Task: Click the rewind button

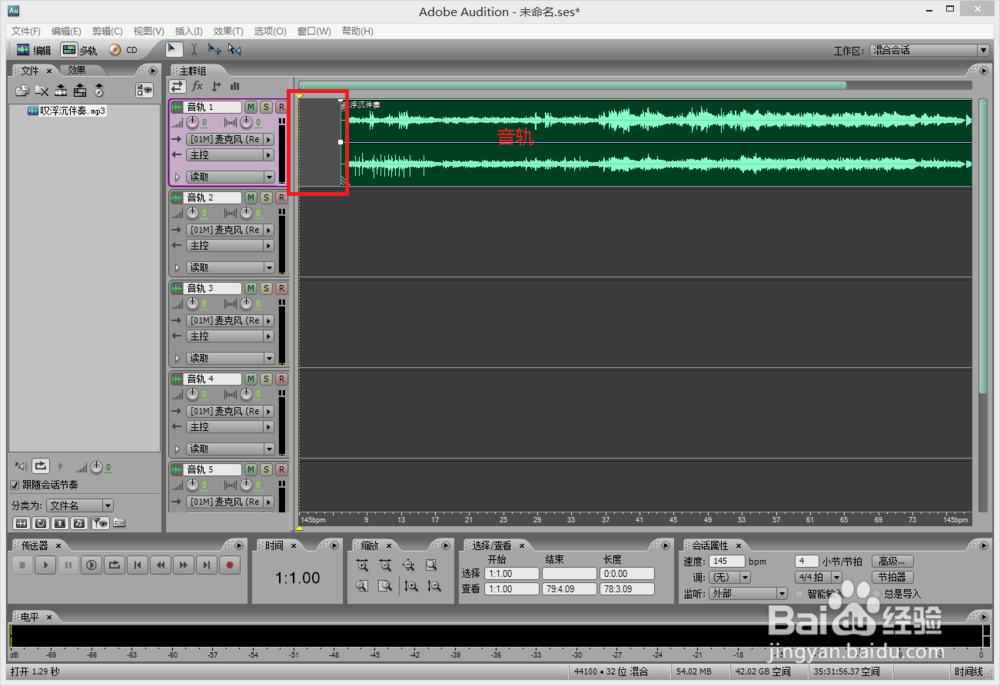Action: [161, 565]
